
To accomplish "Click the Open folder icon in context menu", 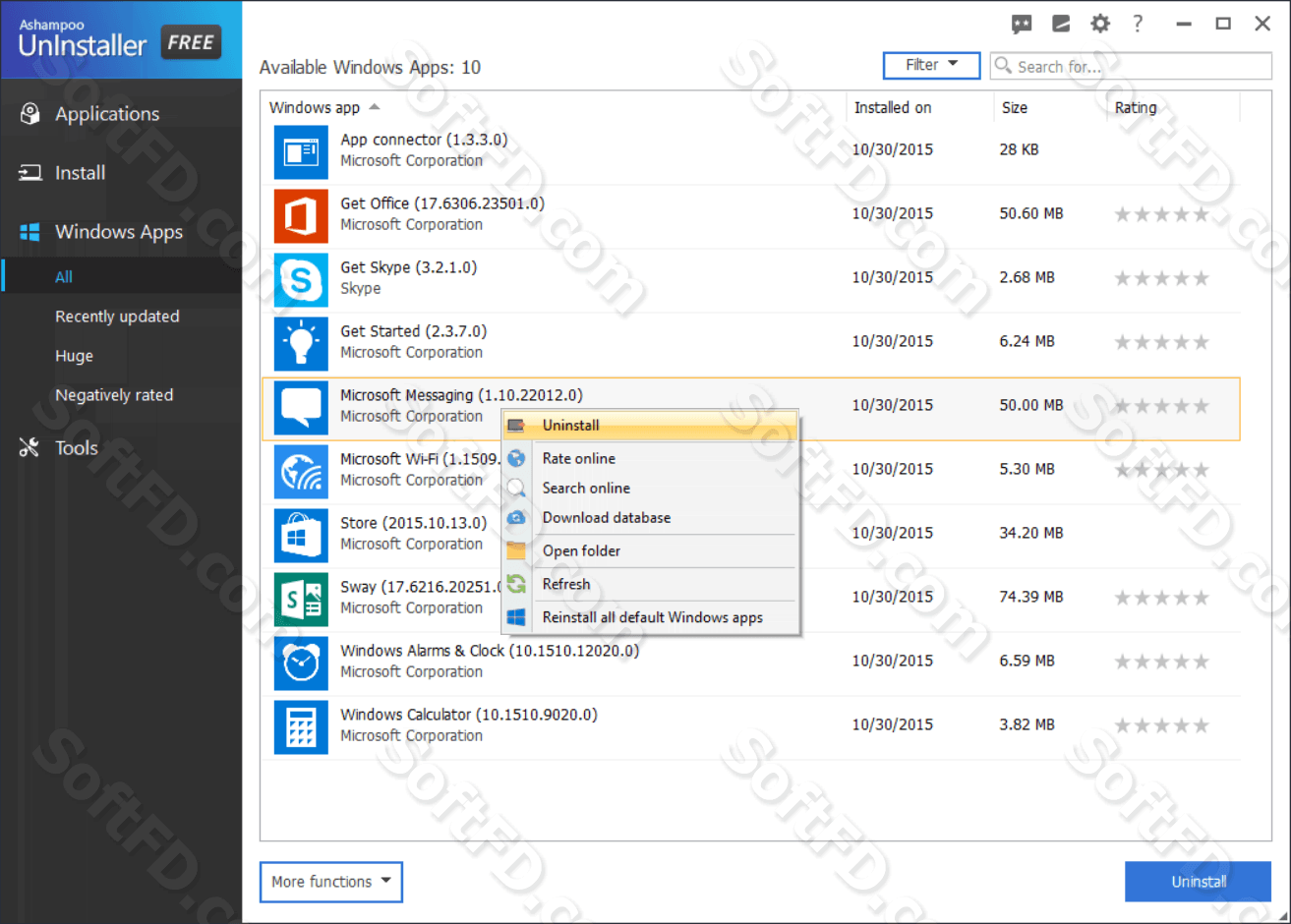I will tap(516, 550).
